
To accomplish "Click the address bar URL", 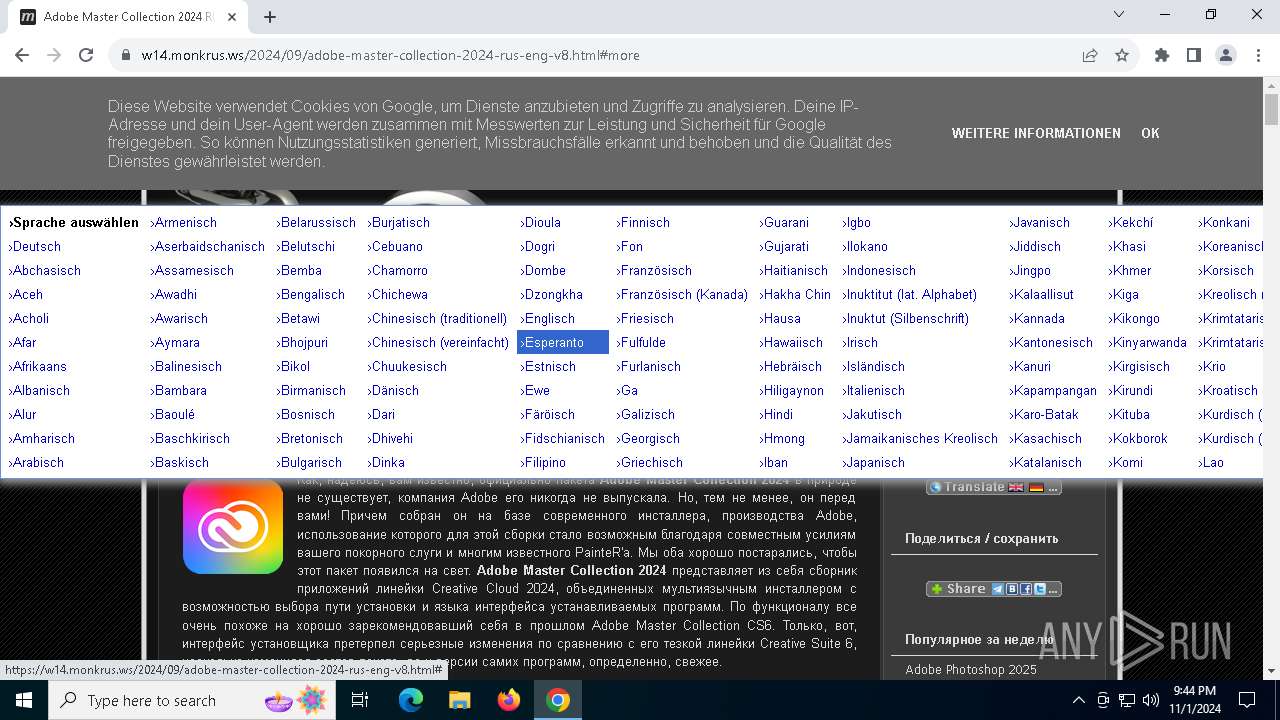I will point(390,56).
